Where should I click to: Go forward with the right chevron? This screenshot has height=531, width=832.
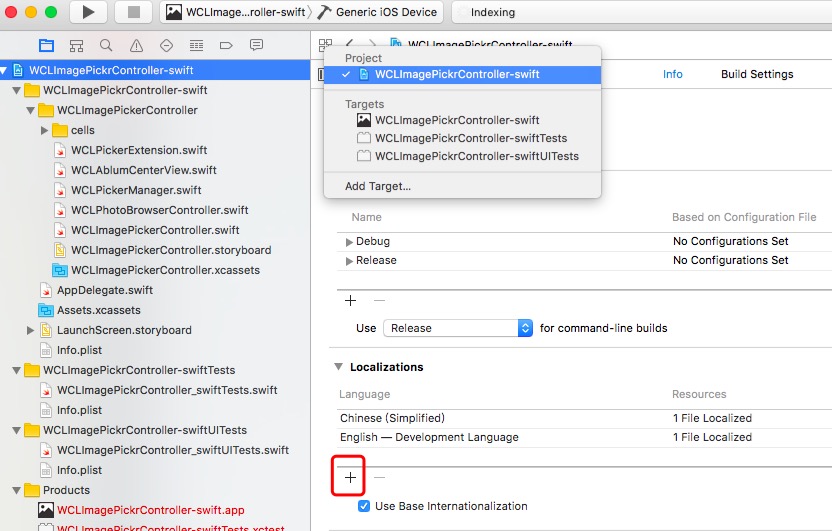pos(372,43)
